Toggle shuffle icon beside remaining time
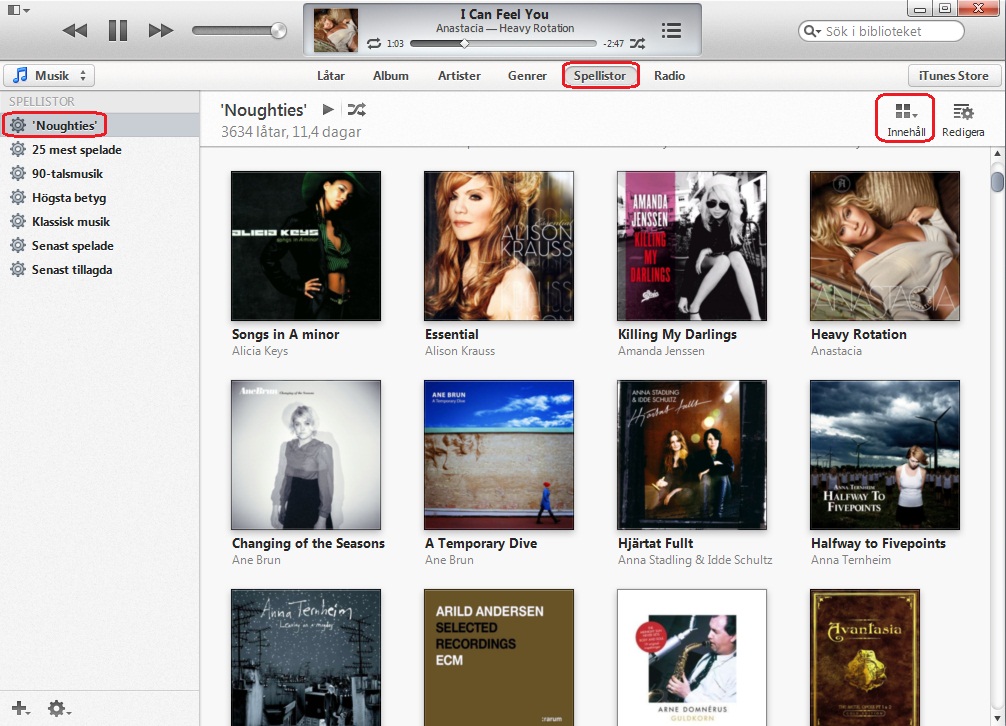This screenshot has height=726, width=1006. [637, 44]
